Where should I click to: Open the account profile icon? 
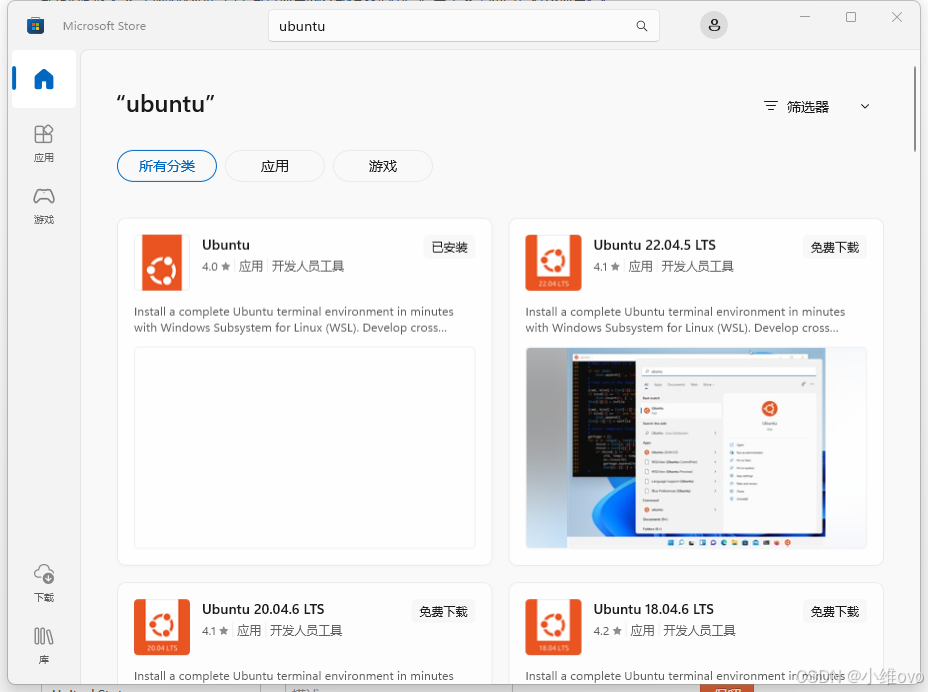click(x=713, y=25)
